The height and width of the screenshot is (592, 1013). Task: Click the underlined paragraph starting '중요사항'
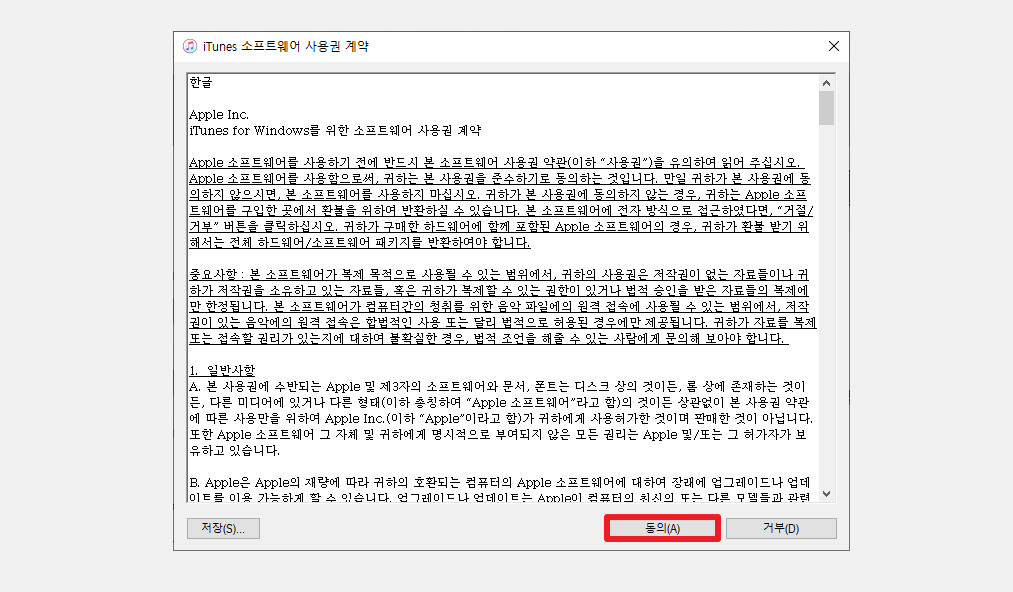tap(503, 306)
